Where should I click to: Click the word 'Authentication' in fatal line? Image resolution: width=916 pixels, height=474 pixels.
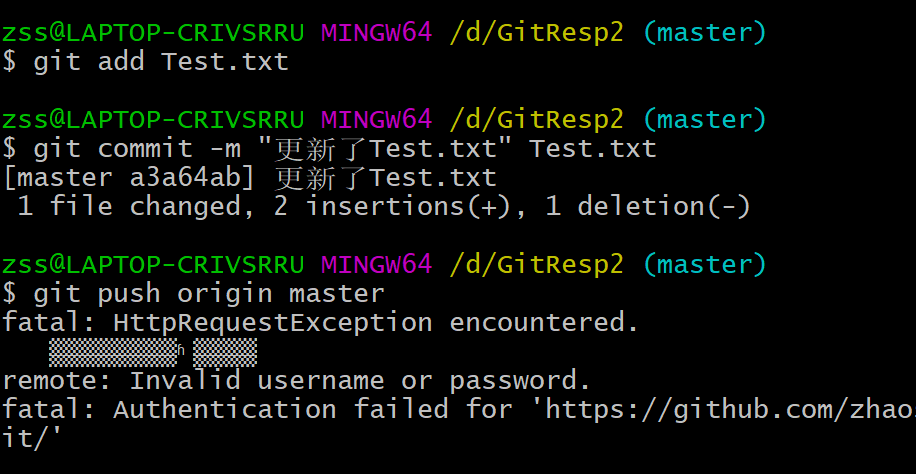click(x=225, y=410)
